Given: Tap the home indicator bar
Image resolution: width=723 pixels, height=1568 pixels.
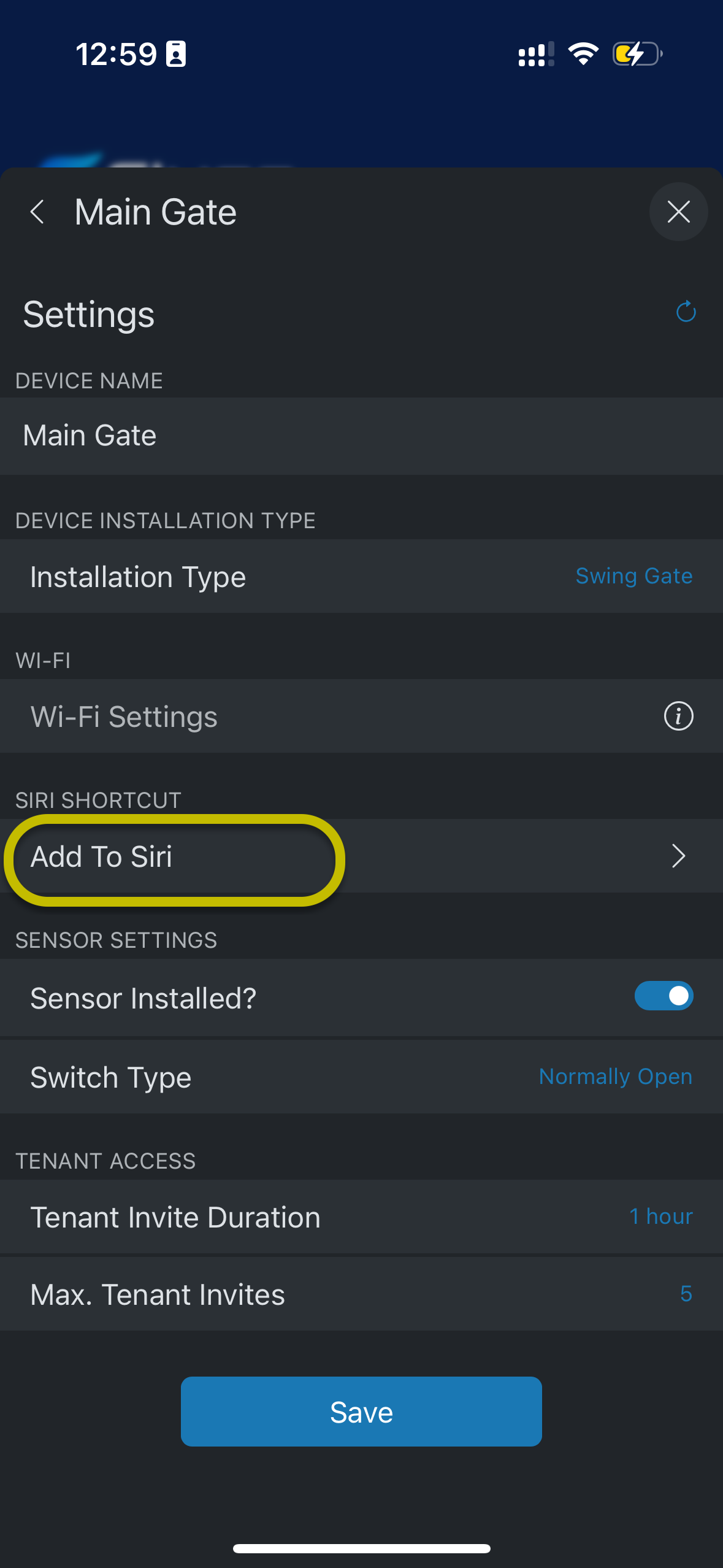Looking at the screenshot, I should pyautogui.click(x=361, y=1548).
